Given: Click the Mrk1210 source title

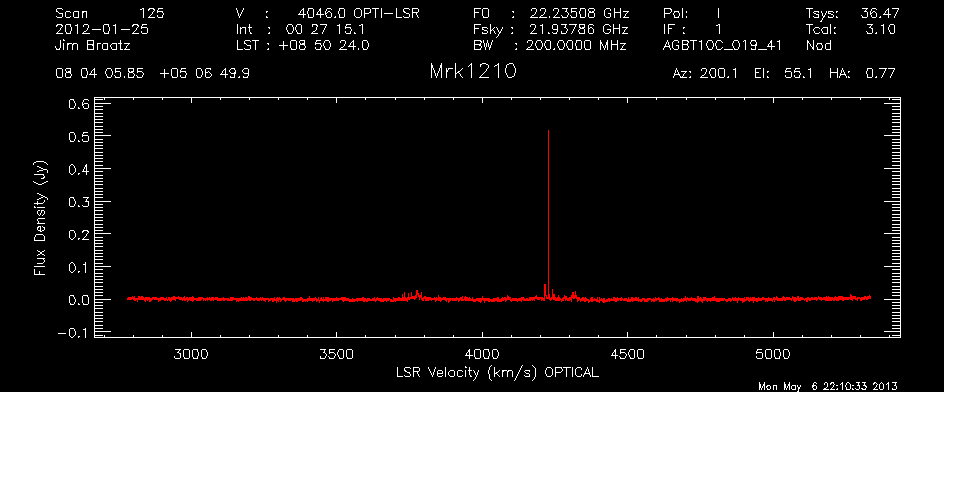Looking at the screenshot, I should [x=472, y=73].
